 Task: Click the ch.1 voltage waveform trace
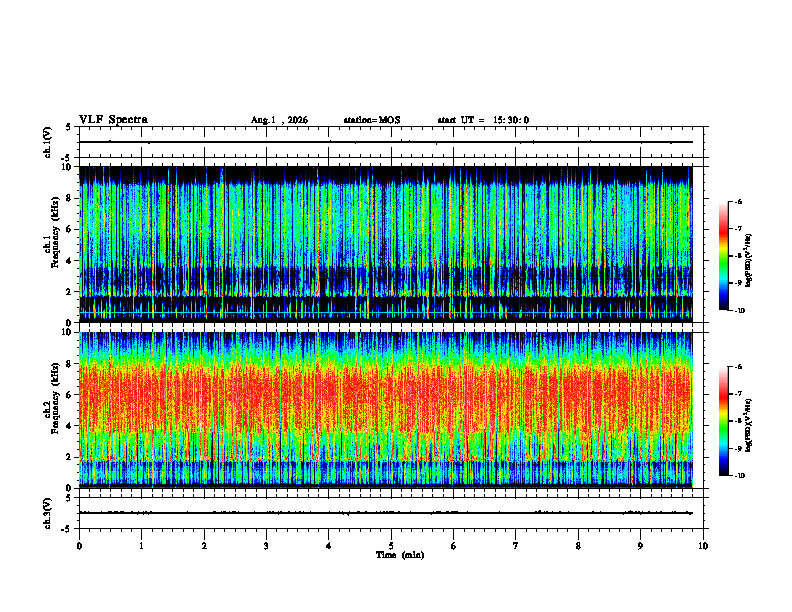point(386,142)
